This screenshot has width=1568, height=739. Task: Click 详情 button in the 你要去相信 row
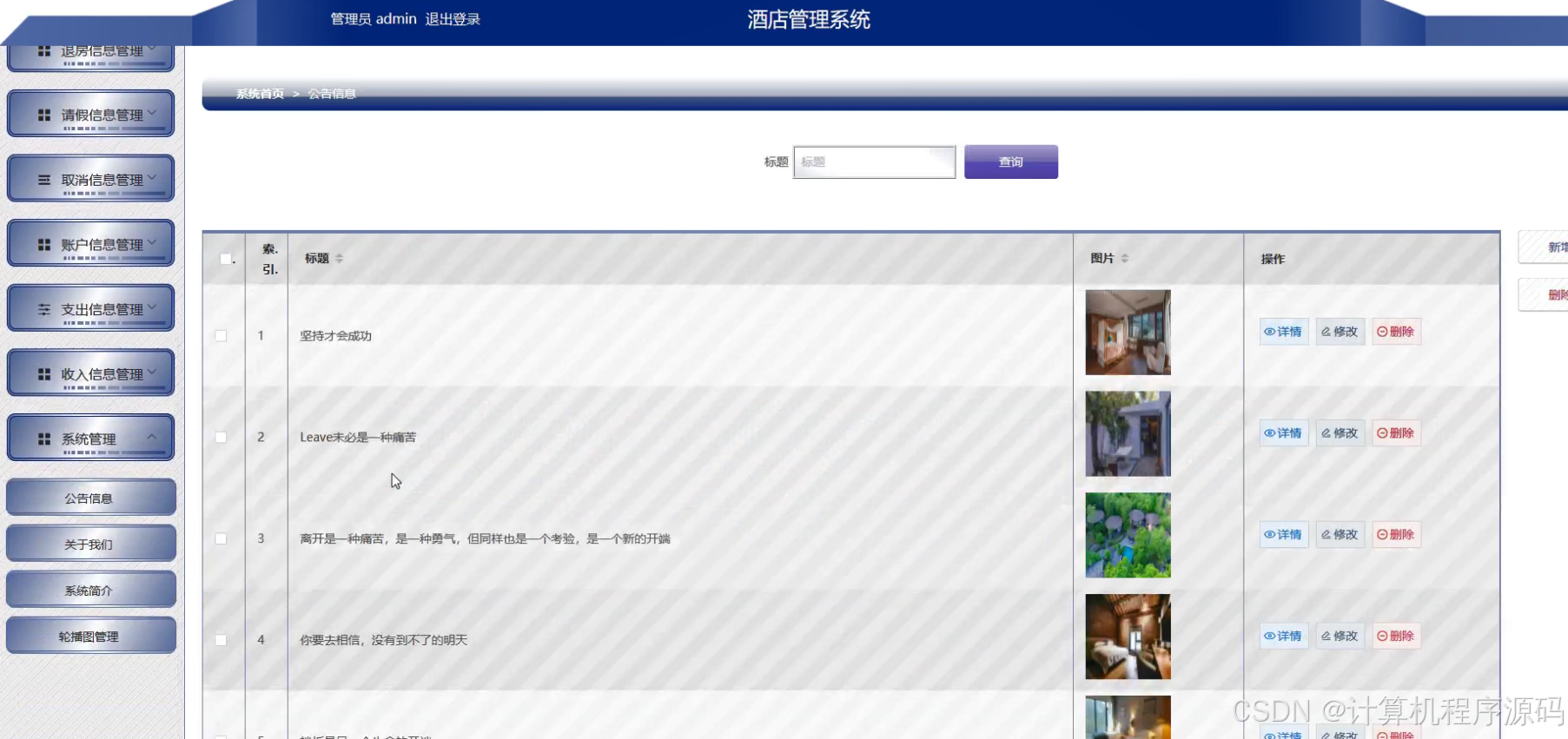1284,637
